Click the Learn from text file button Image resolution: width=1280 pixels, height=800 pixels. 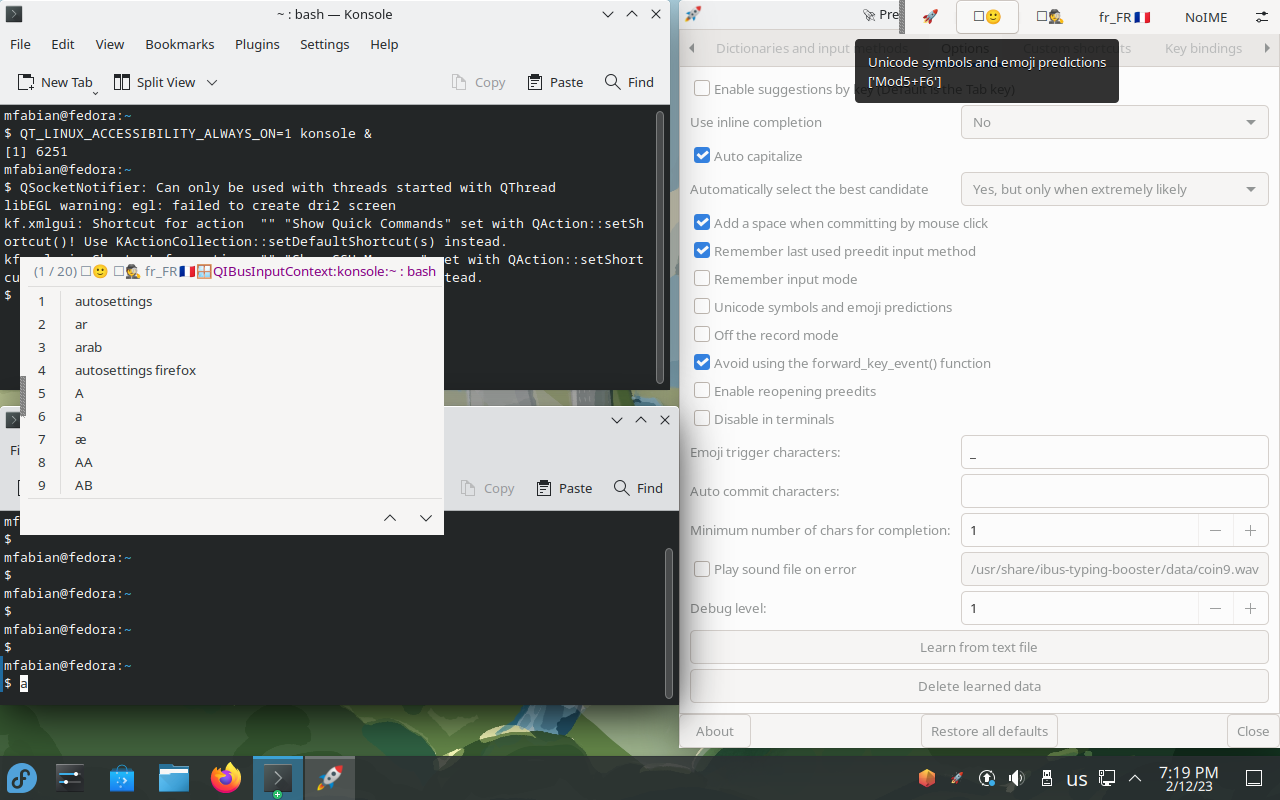979,647
